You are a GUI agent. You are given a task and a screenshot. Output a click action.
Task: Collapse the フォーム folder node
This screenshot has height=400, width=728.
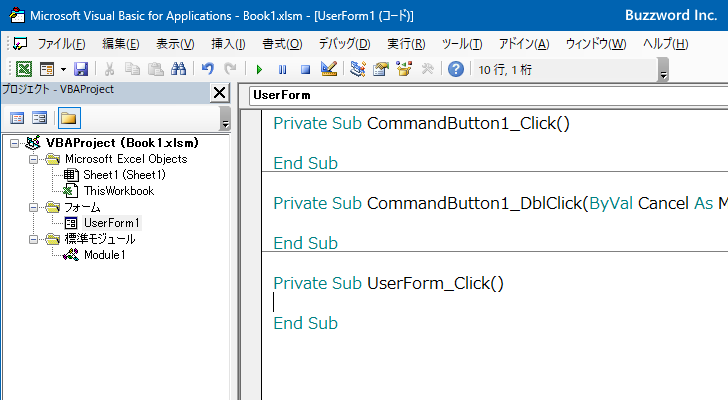(33, 207)
